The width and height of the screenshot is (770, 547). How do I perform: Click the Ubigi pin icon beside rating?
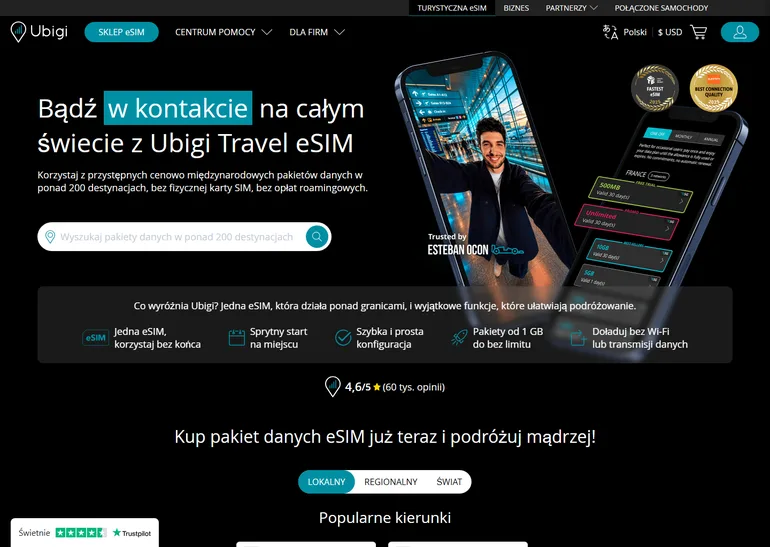click(332, 387)
